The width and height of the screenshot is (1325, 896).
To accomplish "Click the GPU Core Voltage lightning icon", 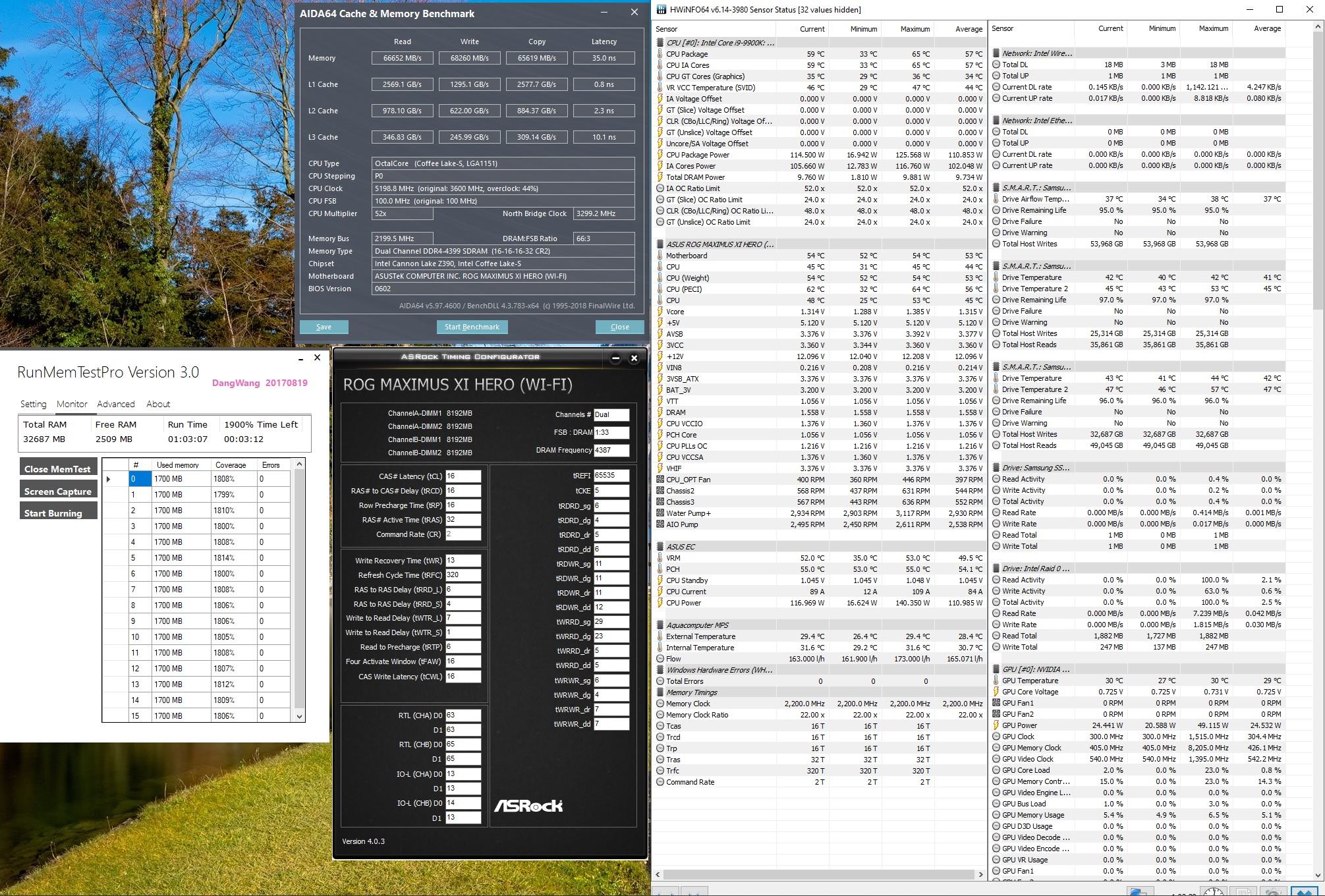I will coord(996,692).
